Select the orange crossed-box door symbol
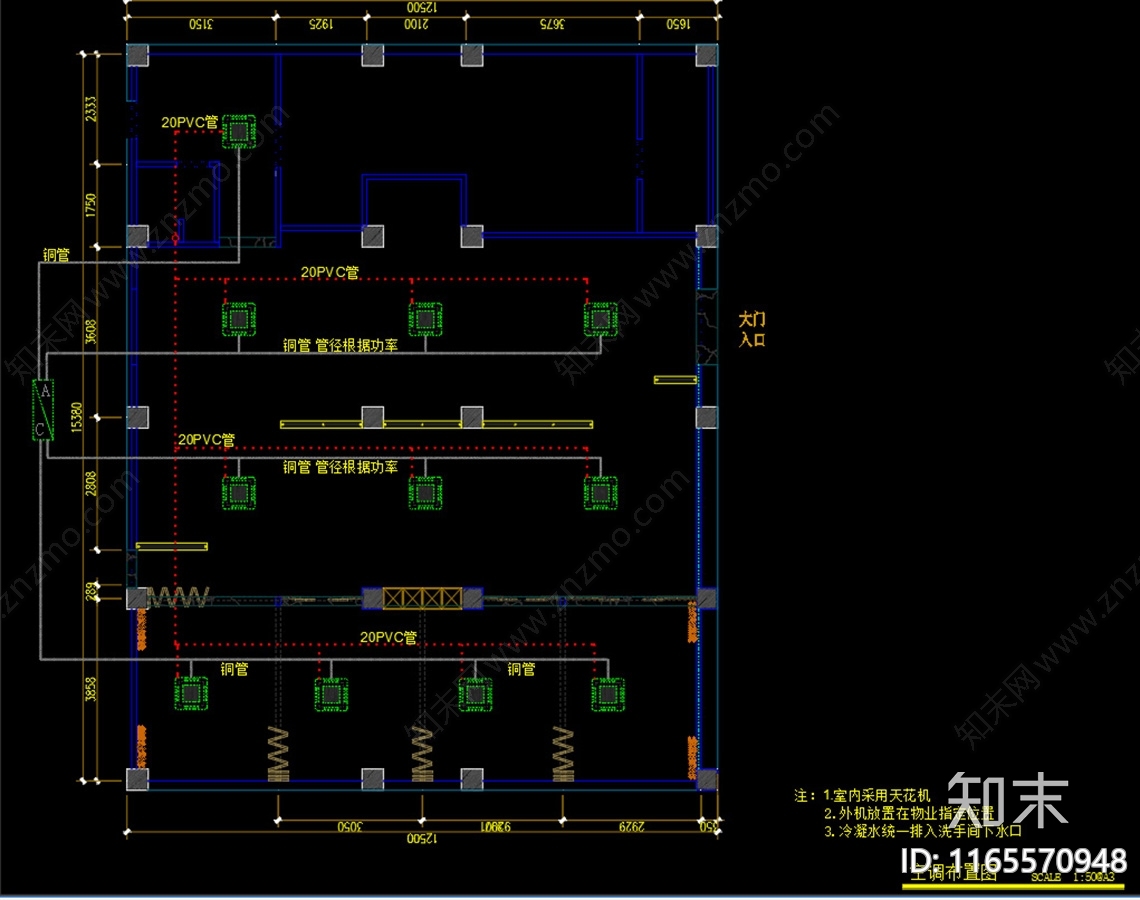This screenshot has width=1140, height=900. point(422,598)
